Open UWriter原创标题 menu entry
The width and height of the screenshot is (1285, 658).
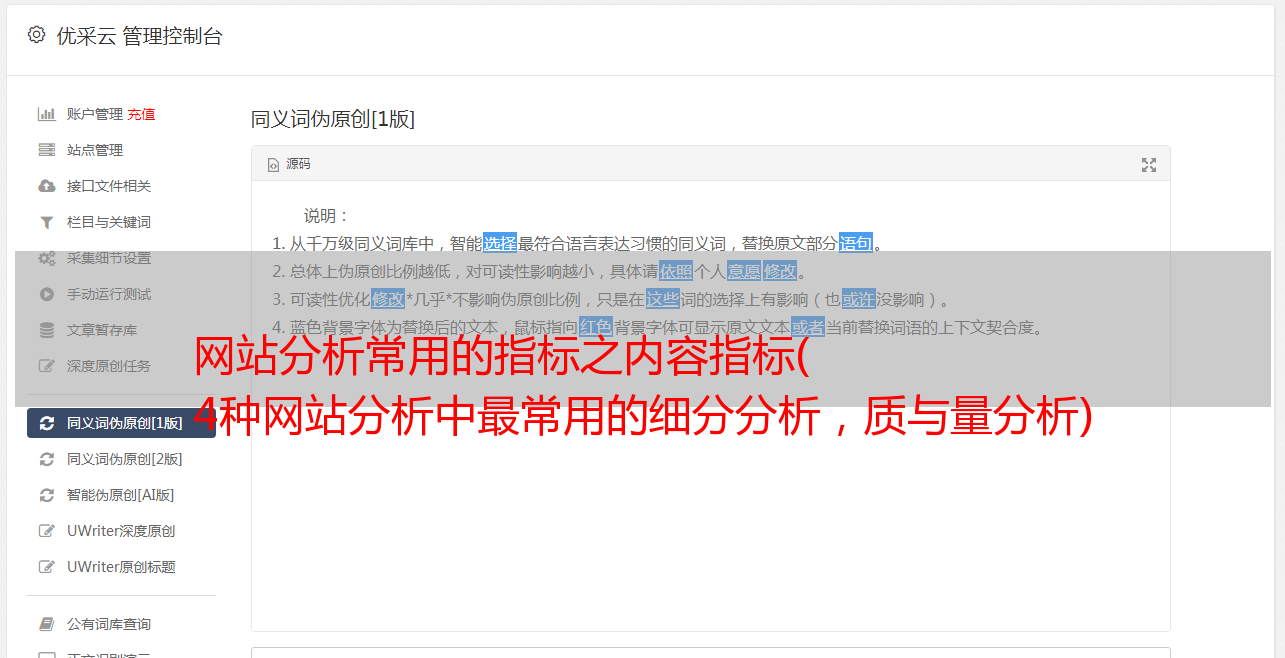click(x=121, y=567)
